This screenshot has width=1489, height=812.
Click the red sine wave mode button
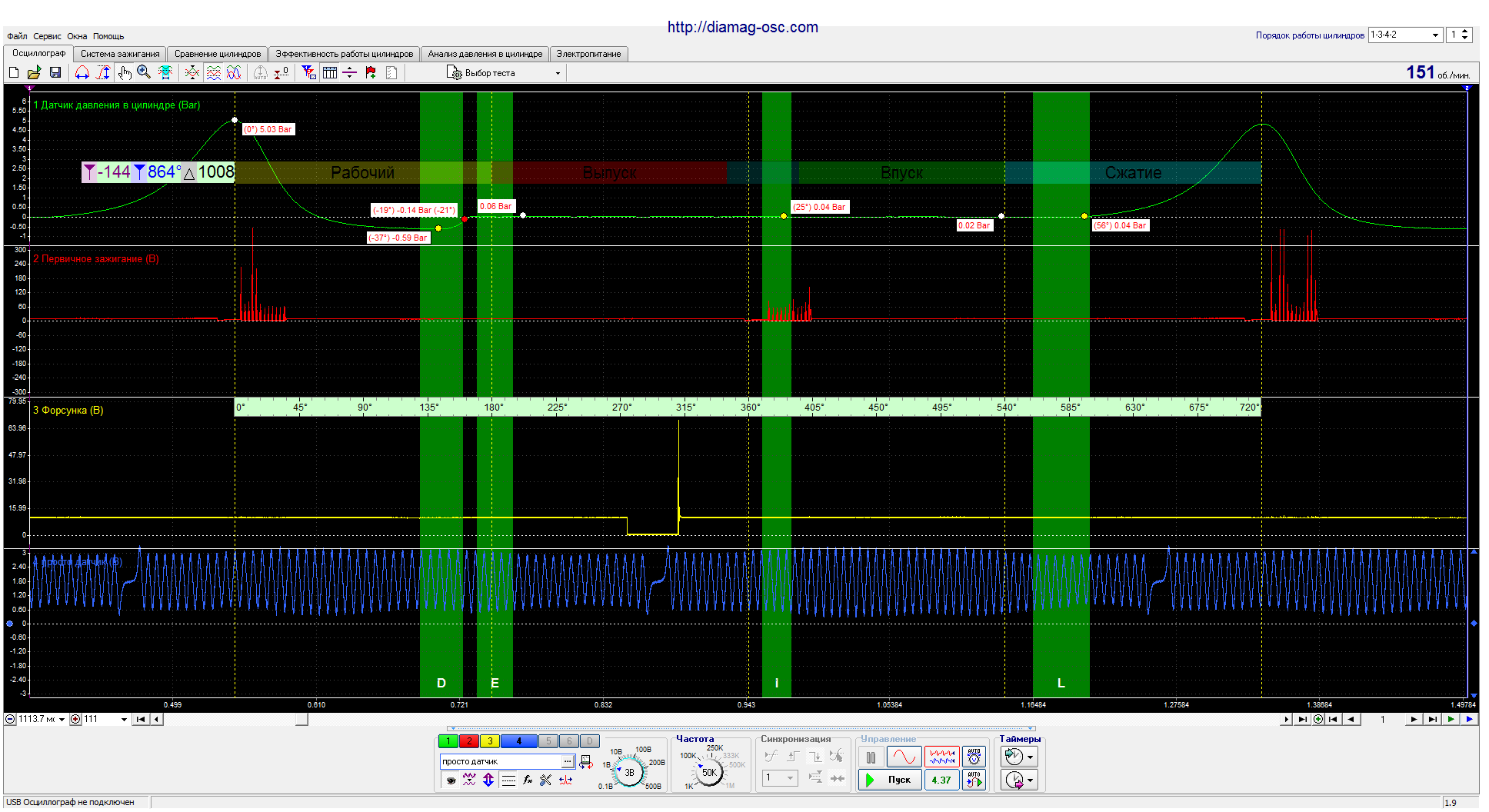[x=904, y=757]
